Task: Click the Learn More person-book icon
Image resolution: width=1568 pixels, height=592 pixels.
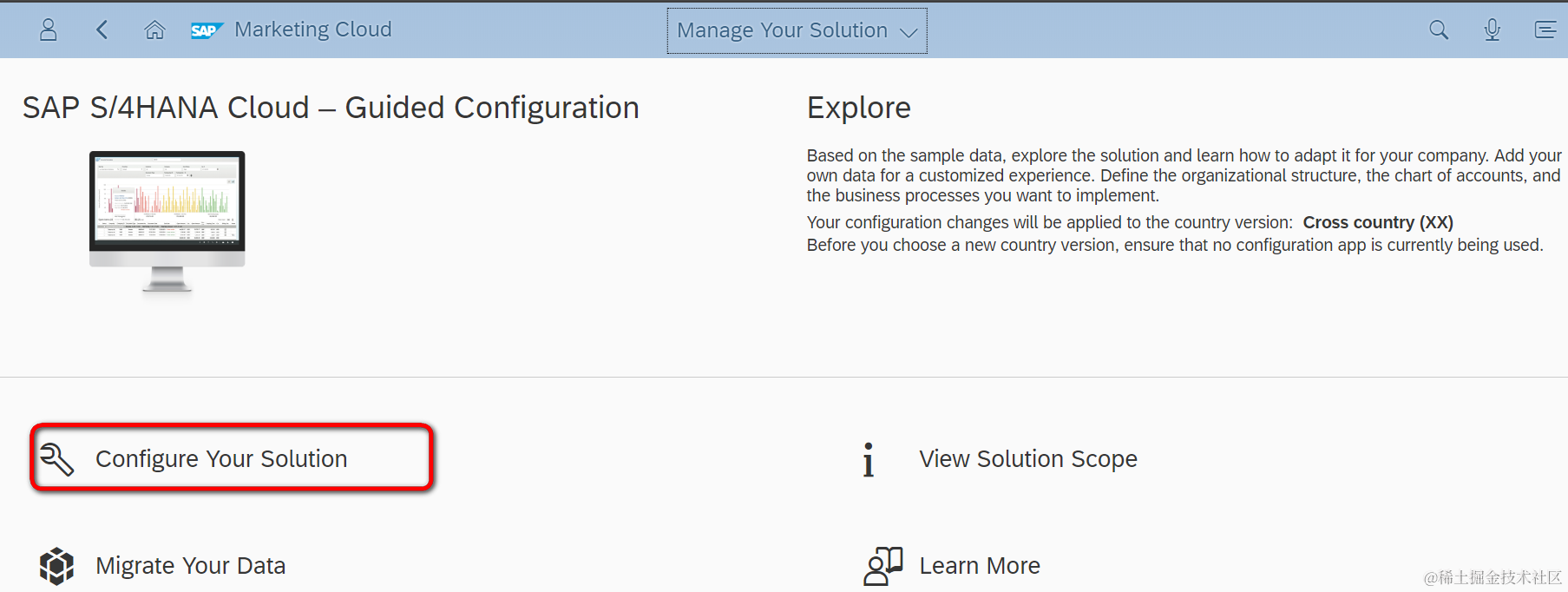Action: pyautogui.click(x=883, y=566)
